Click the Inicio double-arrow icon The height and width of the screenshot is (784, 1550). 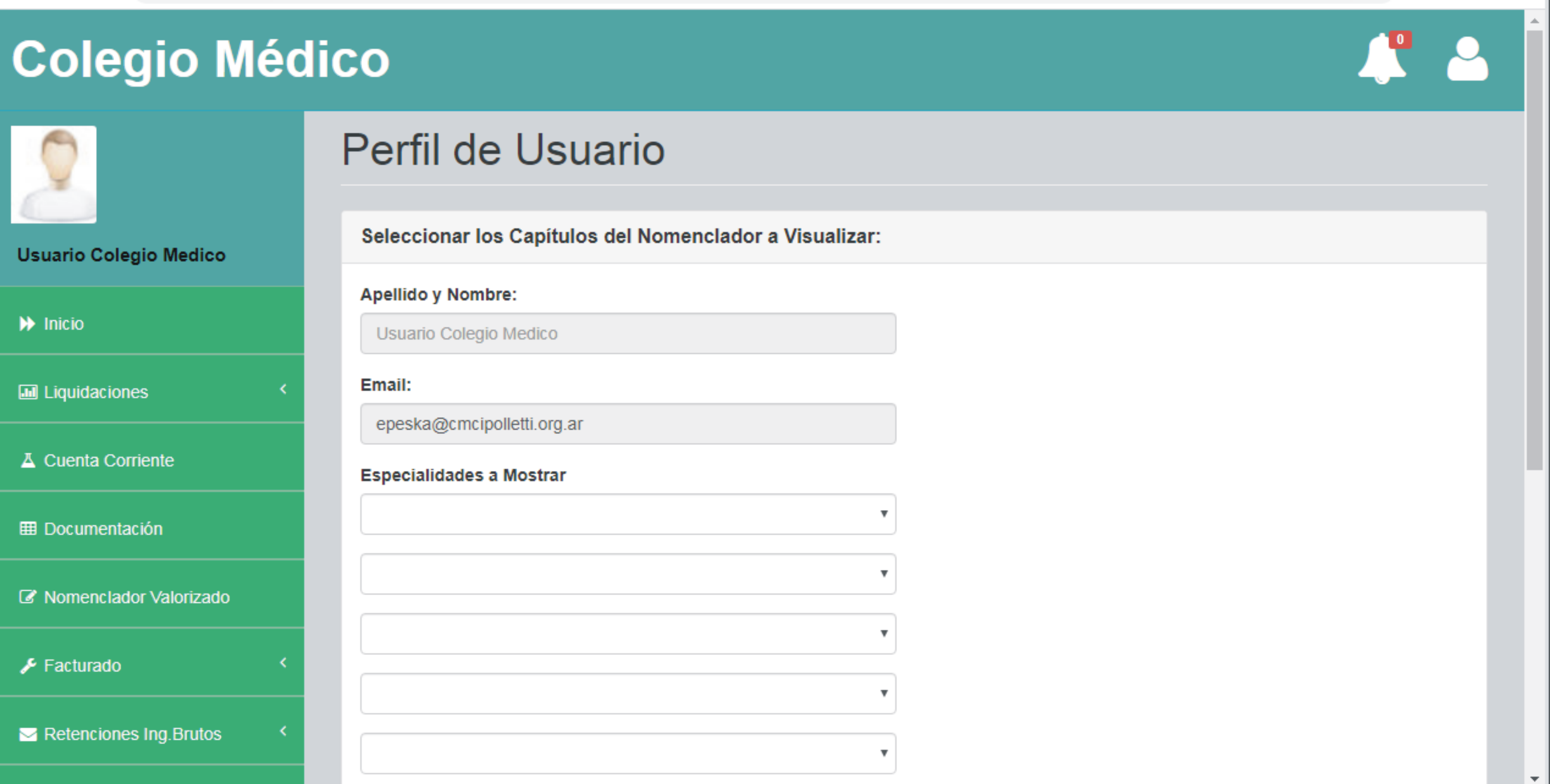coord(27,324)
